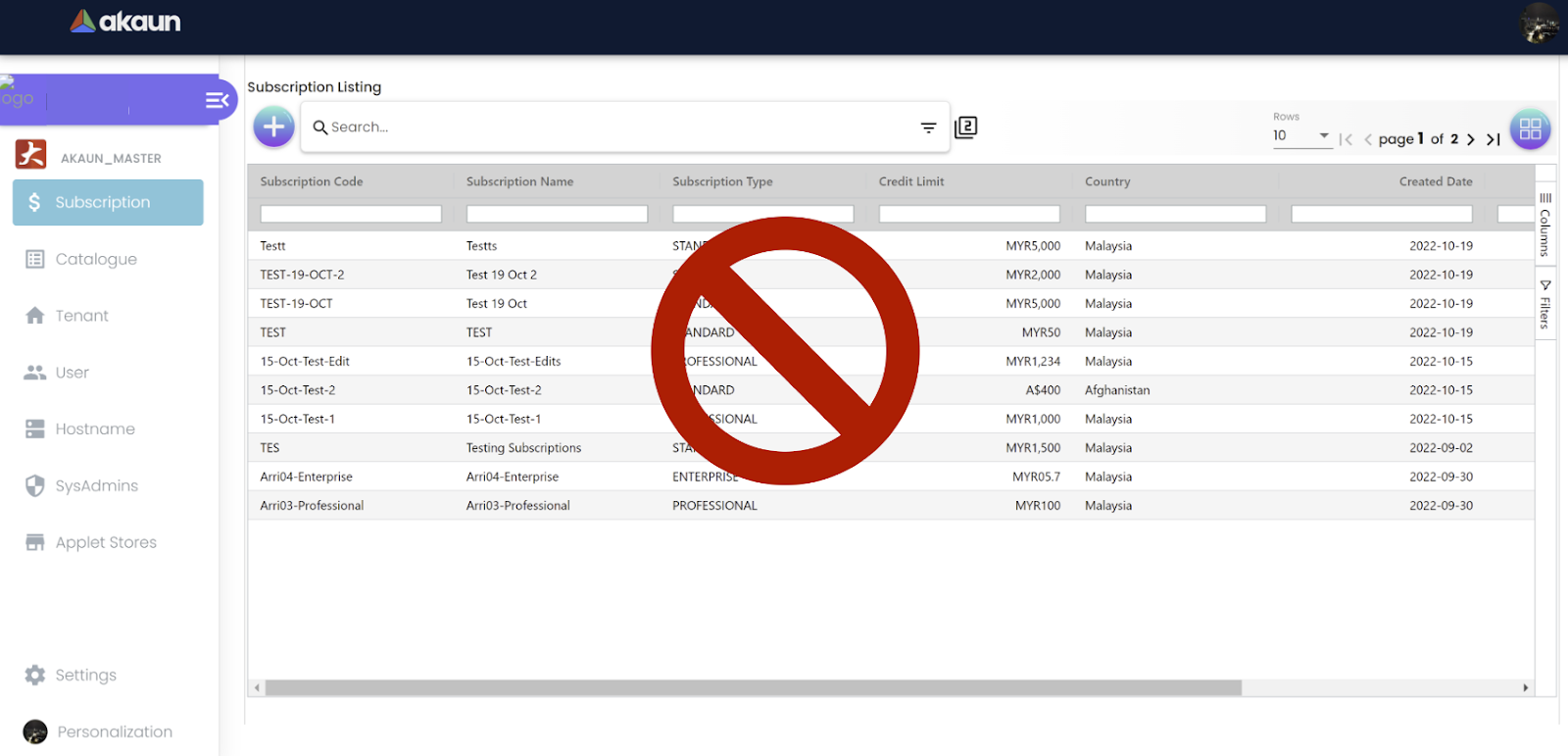The height and width of the screenshot is (756, 1568).
Task: Focus the Search input field
Action: tap(617, 127)
